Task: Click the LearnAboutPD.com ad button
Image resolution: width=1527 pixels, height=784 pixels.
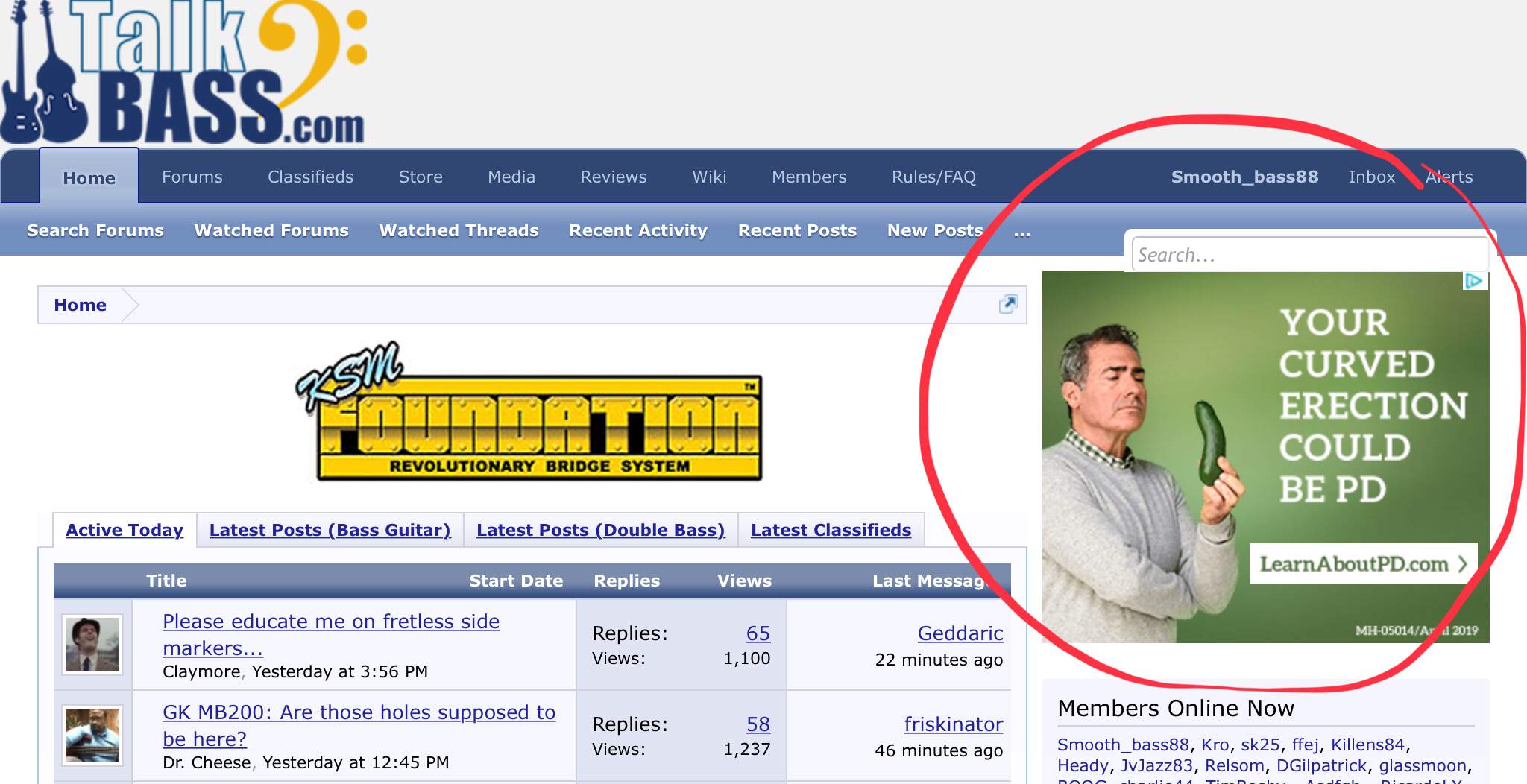Action: click(1363, 563)
